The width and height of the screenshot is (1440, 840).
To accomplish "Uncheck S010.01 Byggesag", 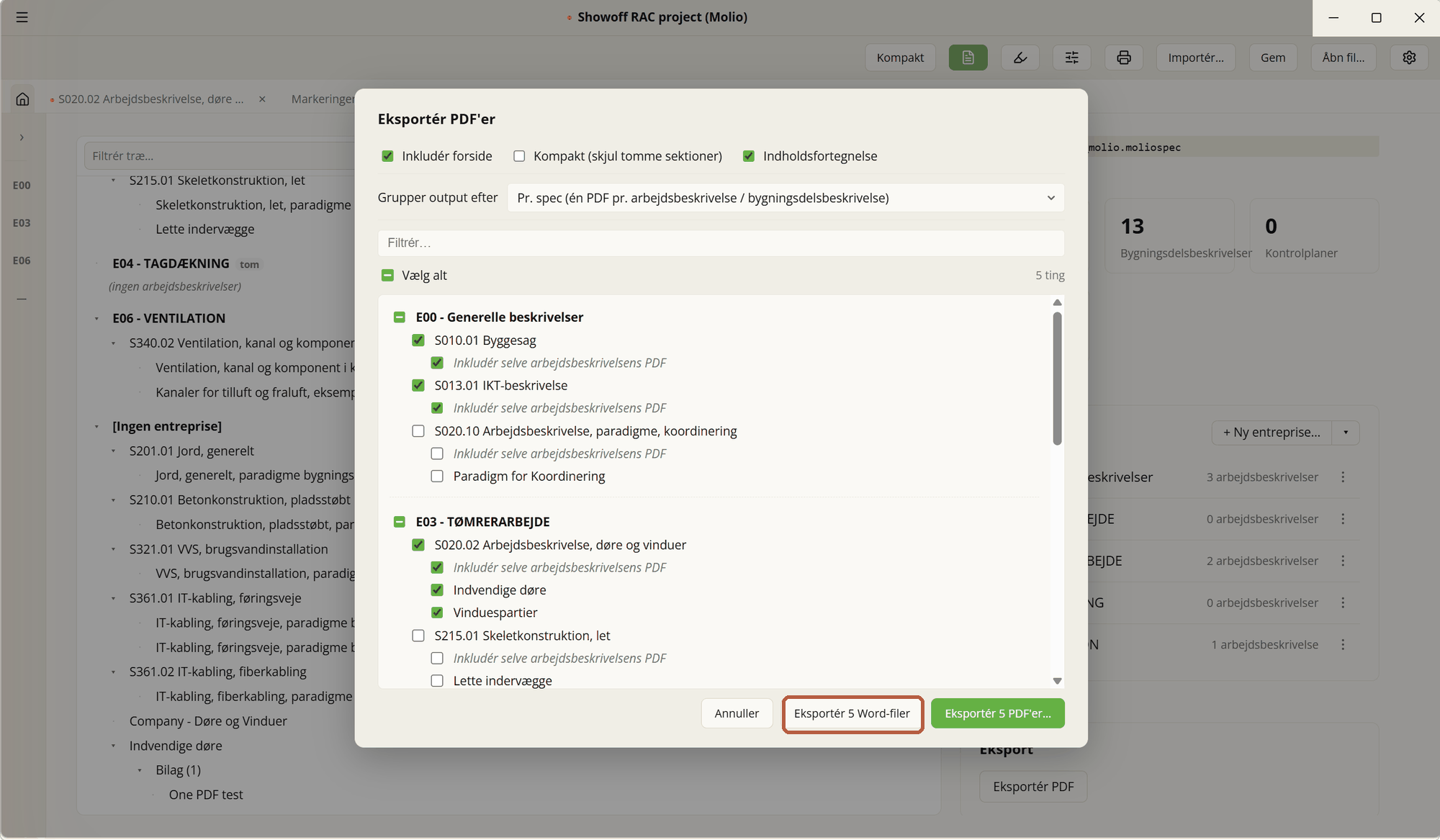I will 418,340.
